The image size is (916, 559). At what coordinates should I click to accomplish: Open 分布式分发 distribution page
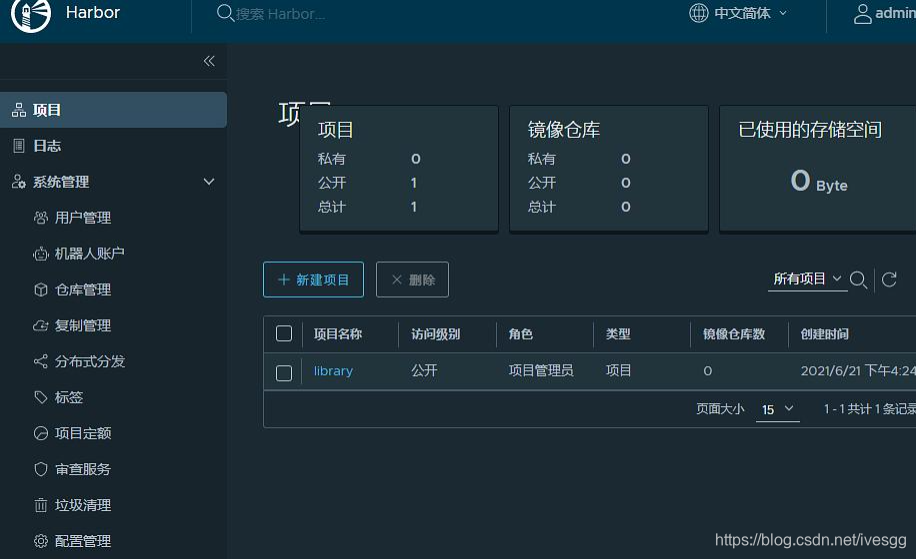point(90,362)
